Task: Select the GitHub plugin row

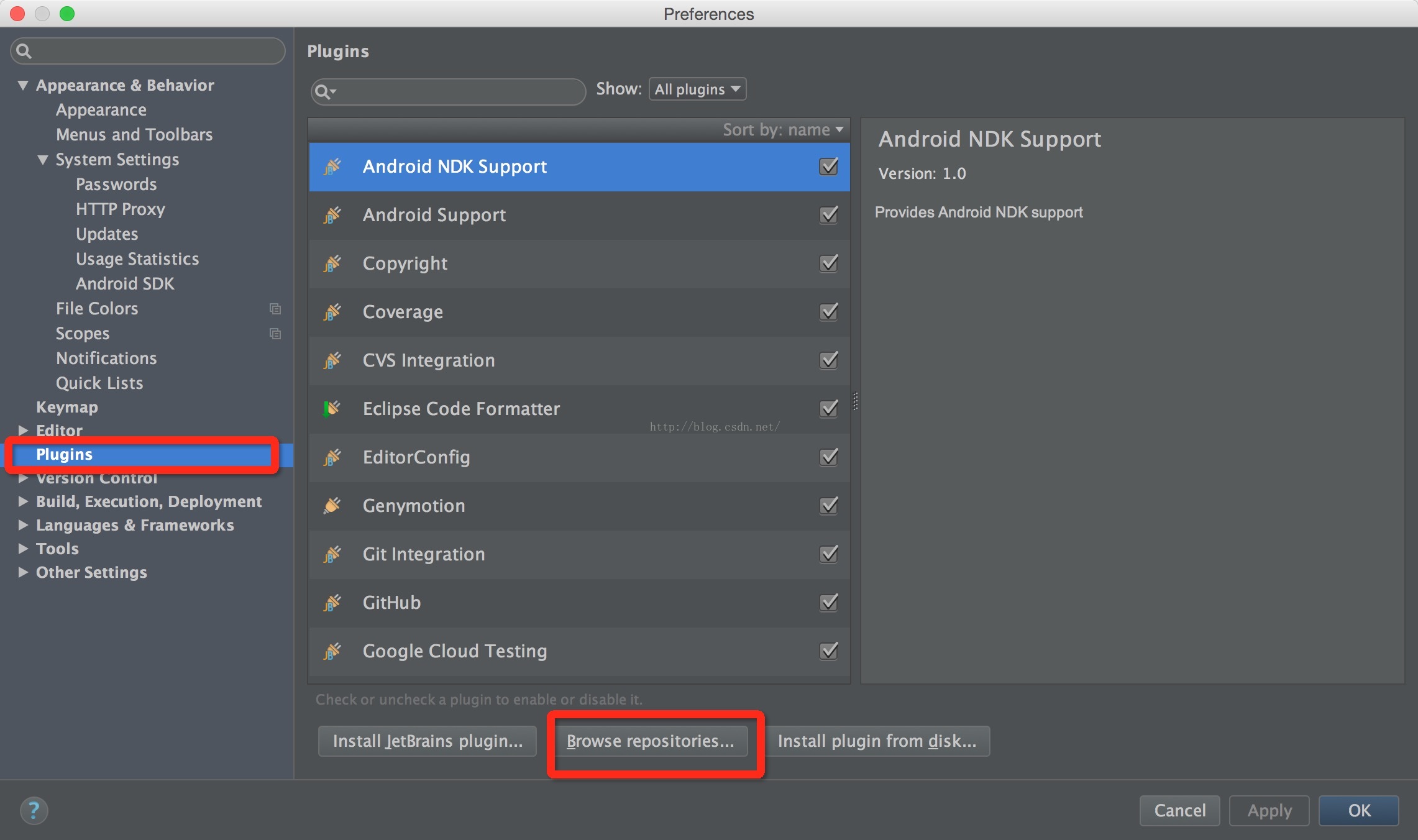Action: pyautogui.click(x=579, y=603)
